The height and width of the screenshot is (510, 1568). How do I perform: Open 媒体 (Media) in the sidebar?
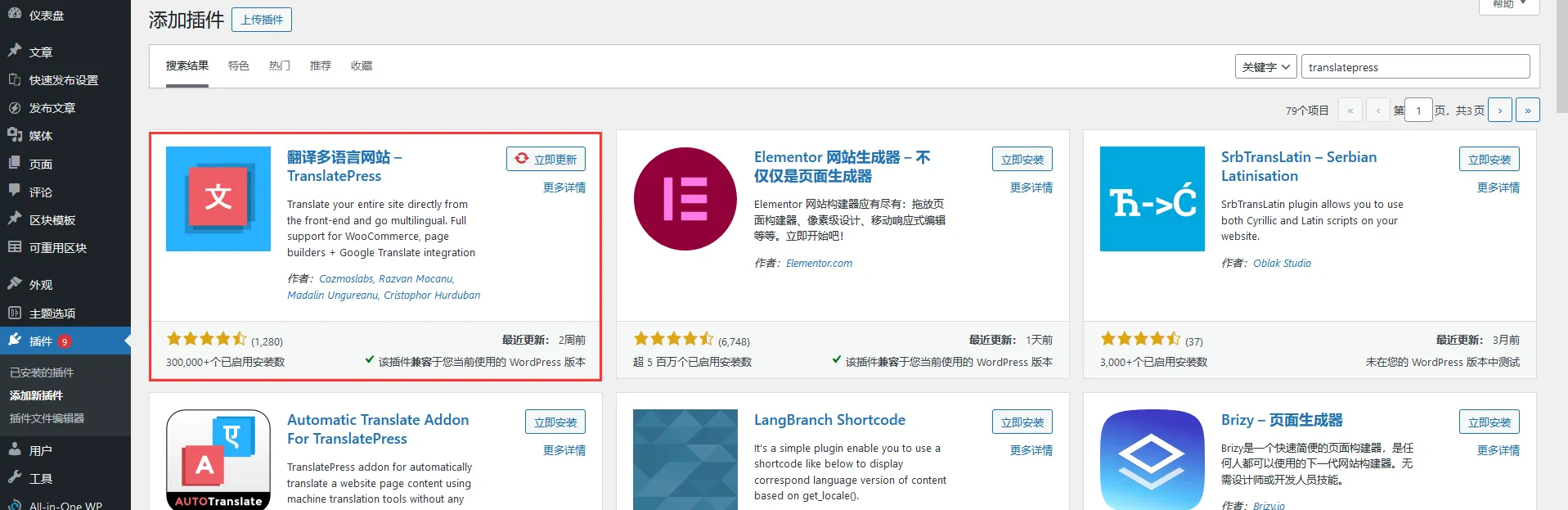pyautogui.click(x=40, y=136)
